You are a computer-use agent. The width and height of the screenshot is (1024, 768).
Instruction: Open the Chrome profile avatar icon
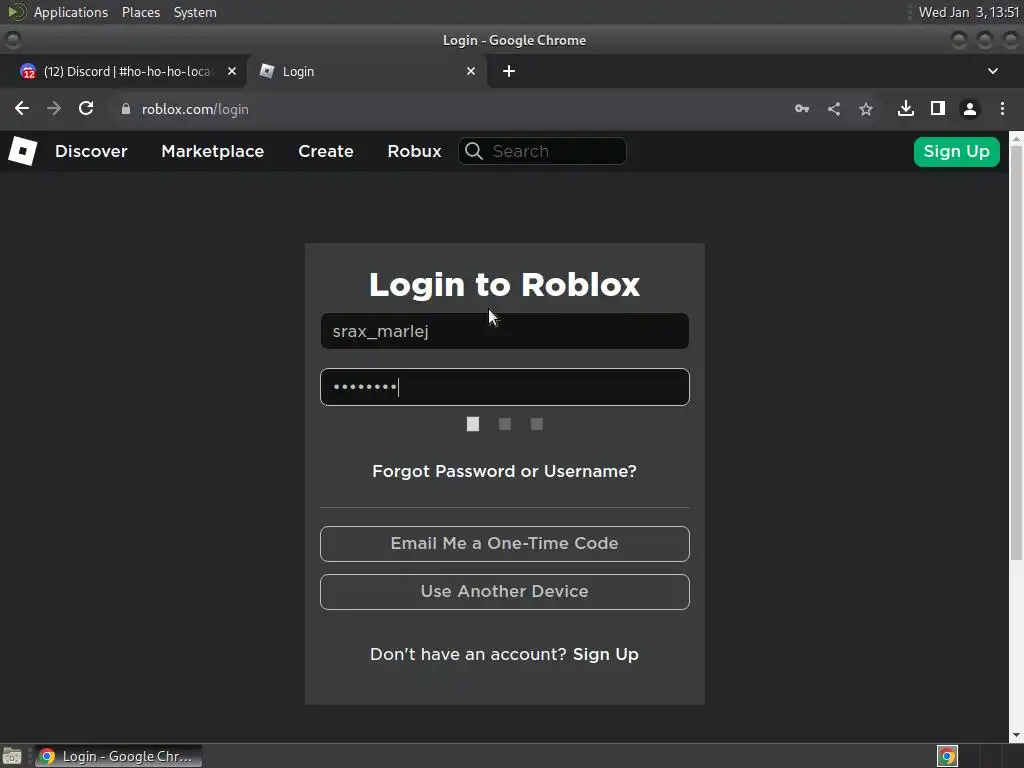tap(970, 108)
